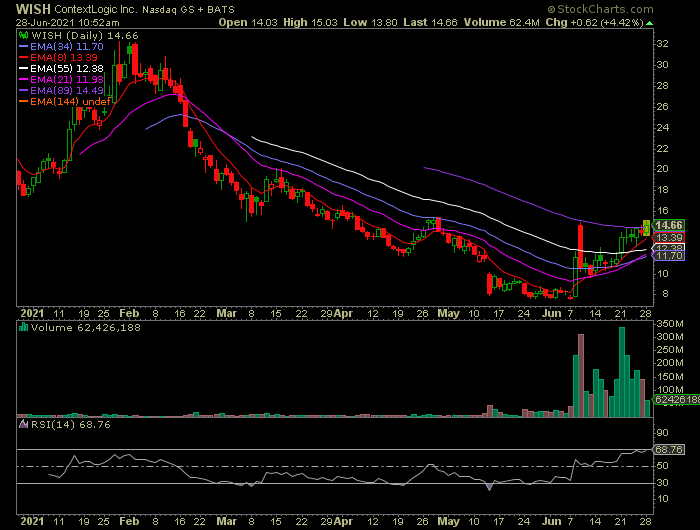Click the RSI 90 axis label
The width and height of the screenshot is (700, 530).
(662, 433)
